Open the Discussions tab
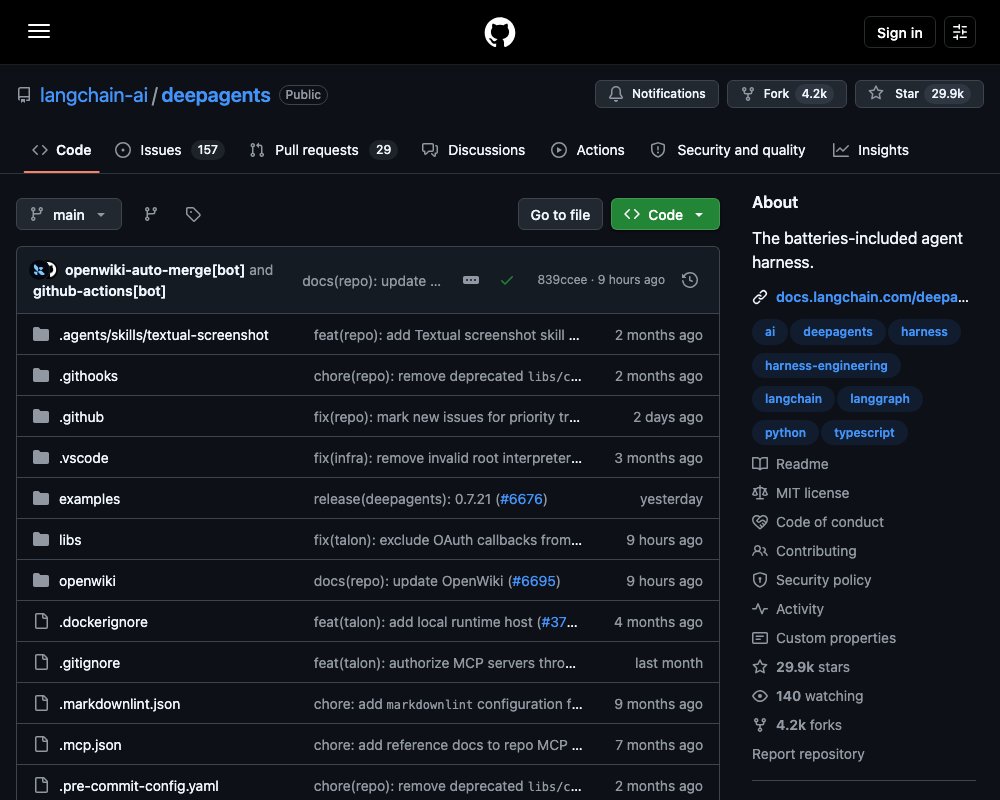Viewport: 1000px width, 800px height. click(473, 150)
